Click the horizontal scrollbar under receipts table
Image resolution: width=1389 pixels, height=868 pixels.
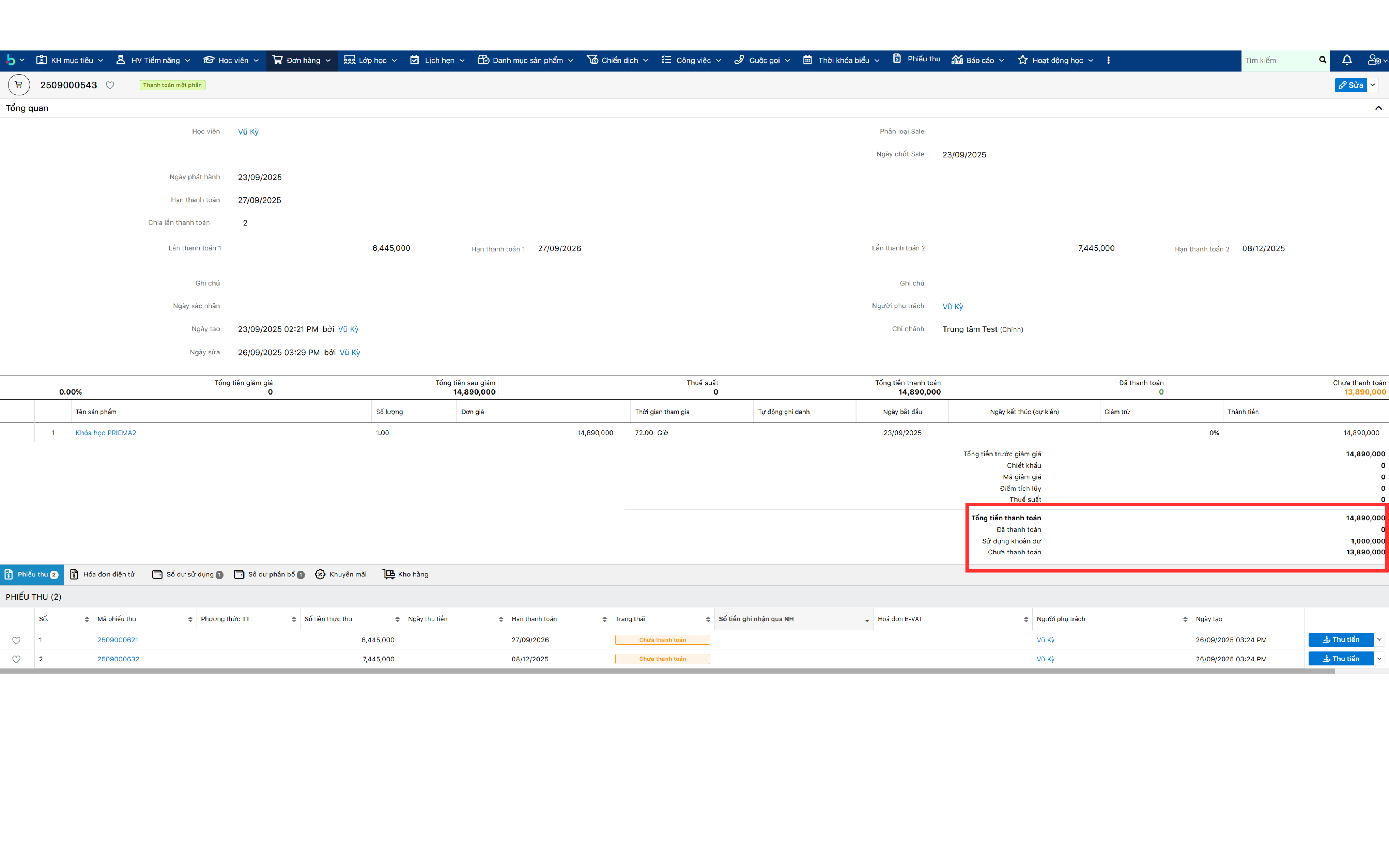pos(666,671)
